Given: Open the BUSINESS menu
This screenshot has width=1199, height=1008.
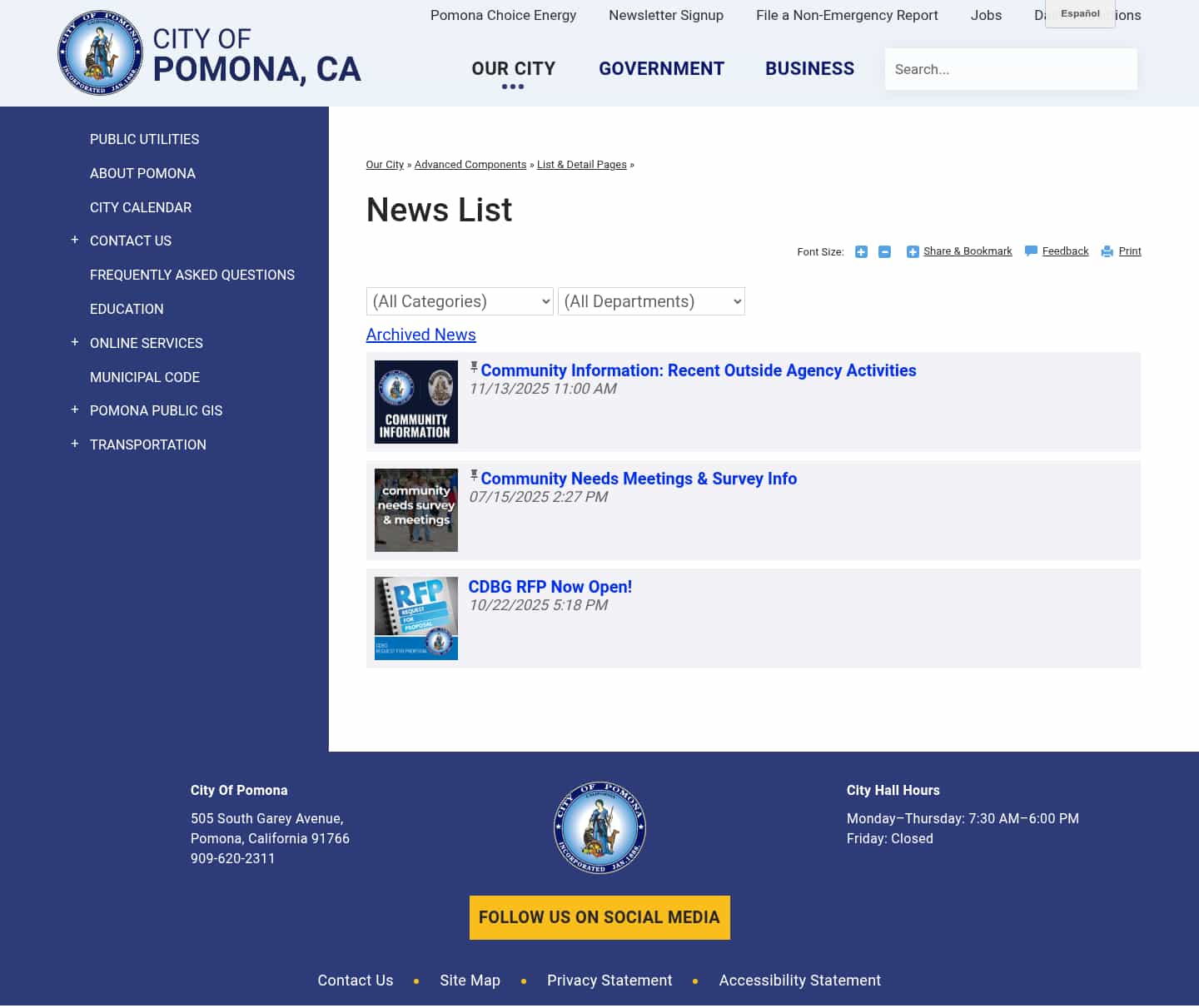Looking at the screenshot, I should click(x=809, y=68).
